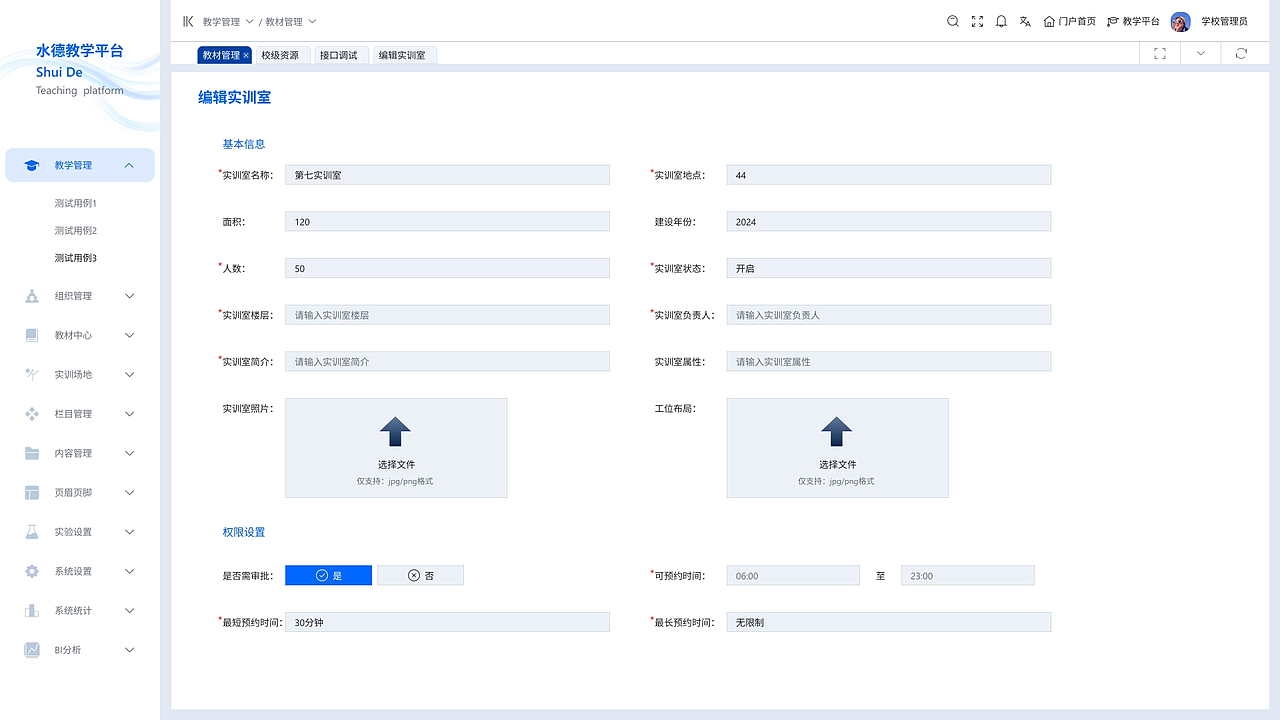Open the 最长预约时间 field showing 无限制
The height and width of the screenshot is (720, 1280).
889,622
